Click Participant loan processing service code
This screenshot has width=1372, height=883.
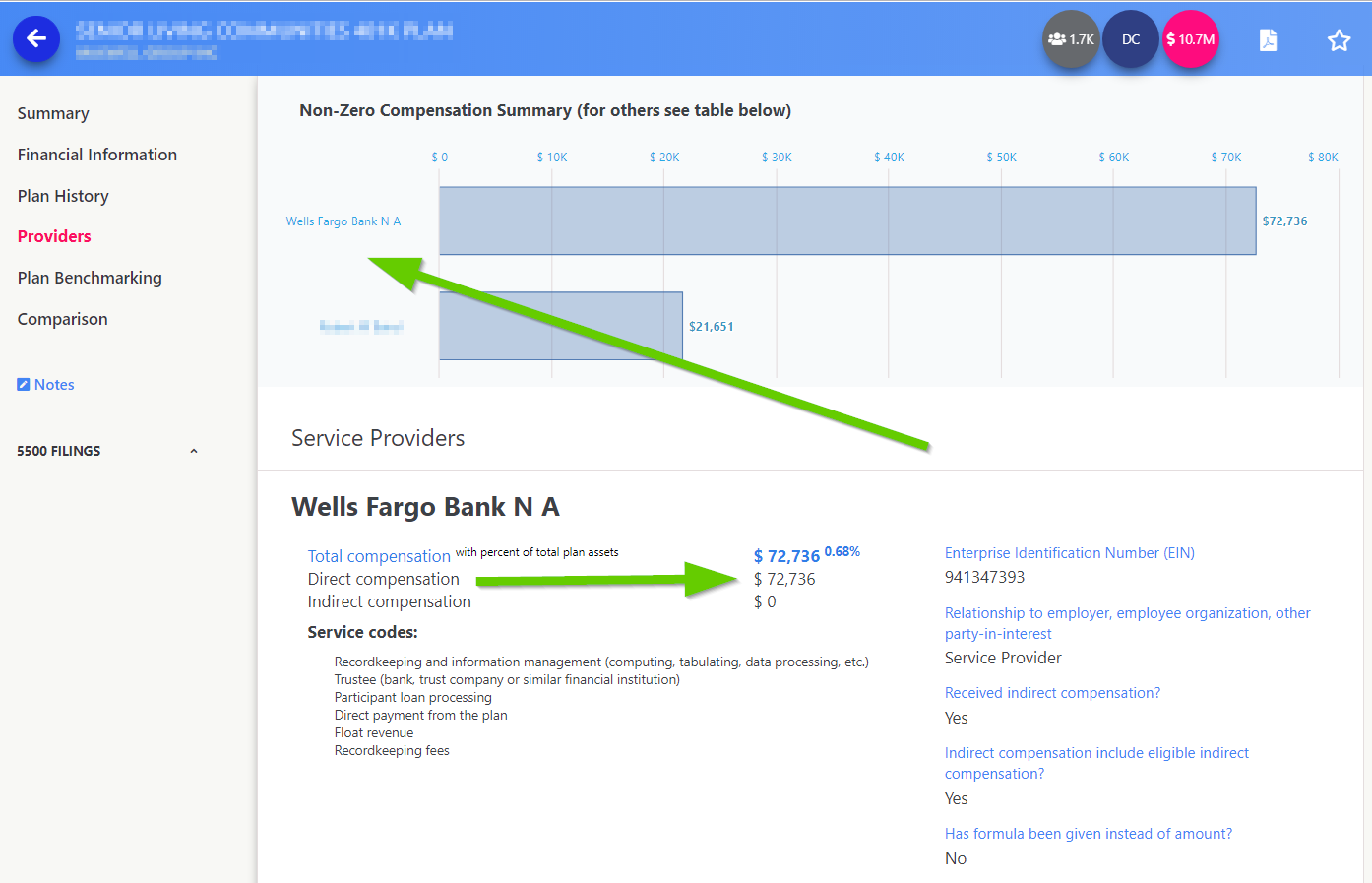click(413, 697)
